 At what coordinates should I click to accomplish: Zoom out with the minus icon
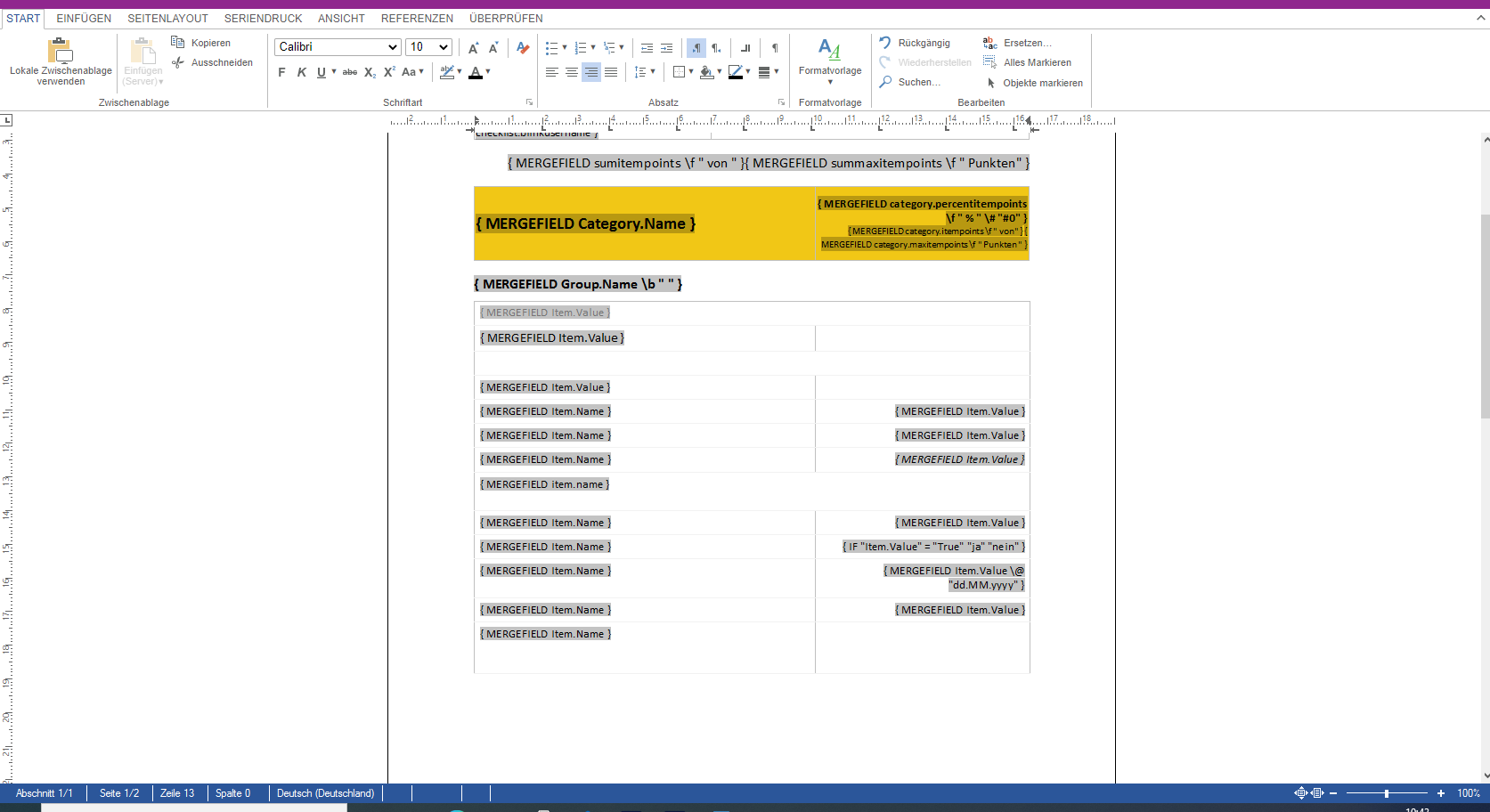coord(1333,793)
